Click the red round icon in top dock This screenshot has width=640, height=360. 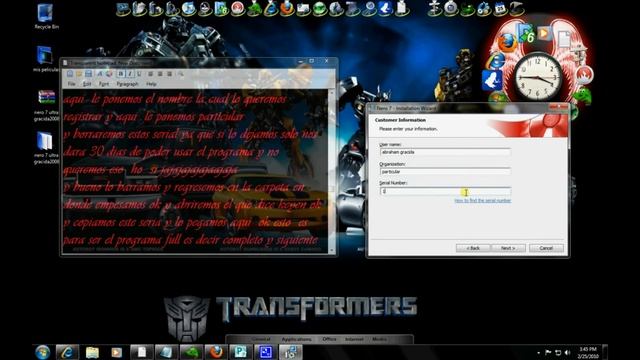click(238, 9)
